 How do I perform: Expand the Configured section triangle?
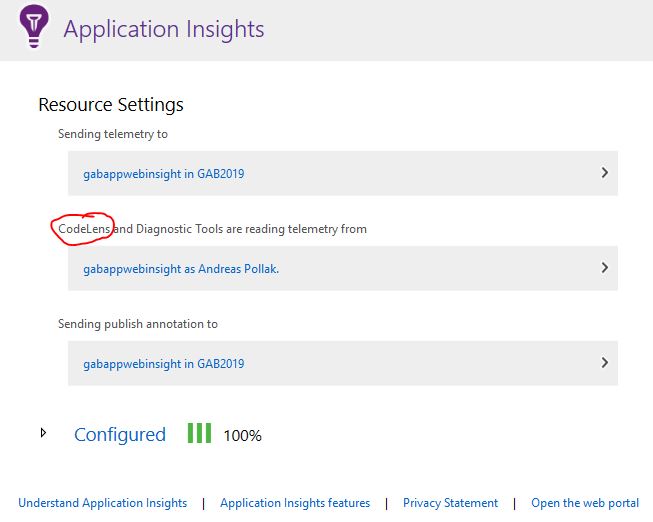coord(43,433)
